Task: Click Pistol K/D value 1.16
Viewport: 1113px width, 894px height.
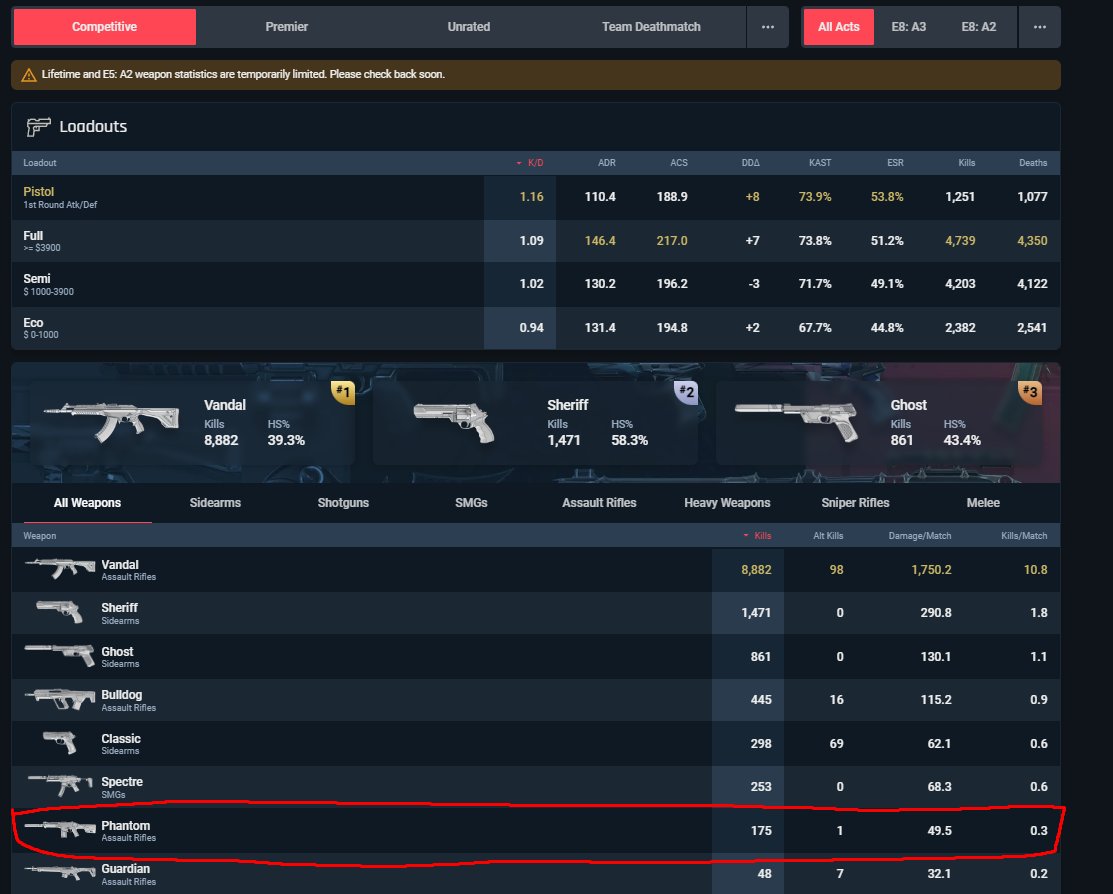Action: 531,197
